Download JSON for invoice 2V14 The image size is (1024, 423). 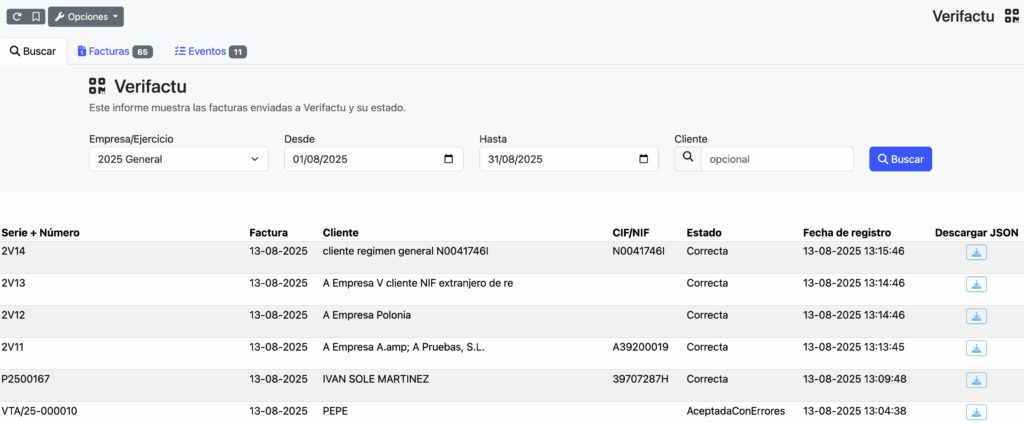pos(976,252)
